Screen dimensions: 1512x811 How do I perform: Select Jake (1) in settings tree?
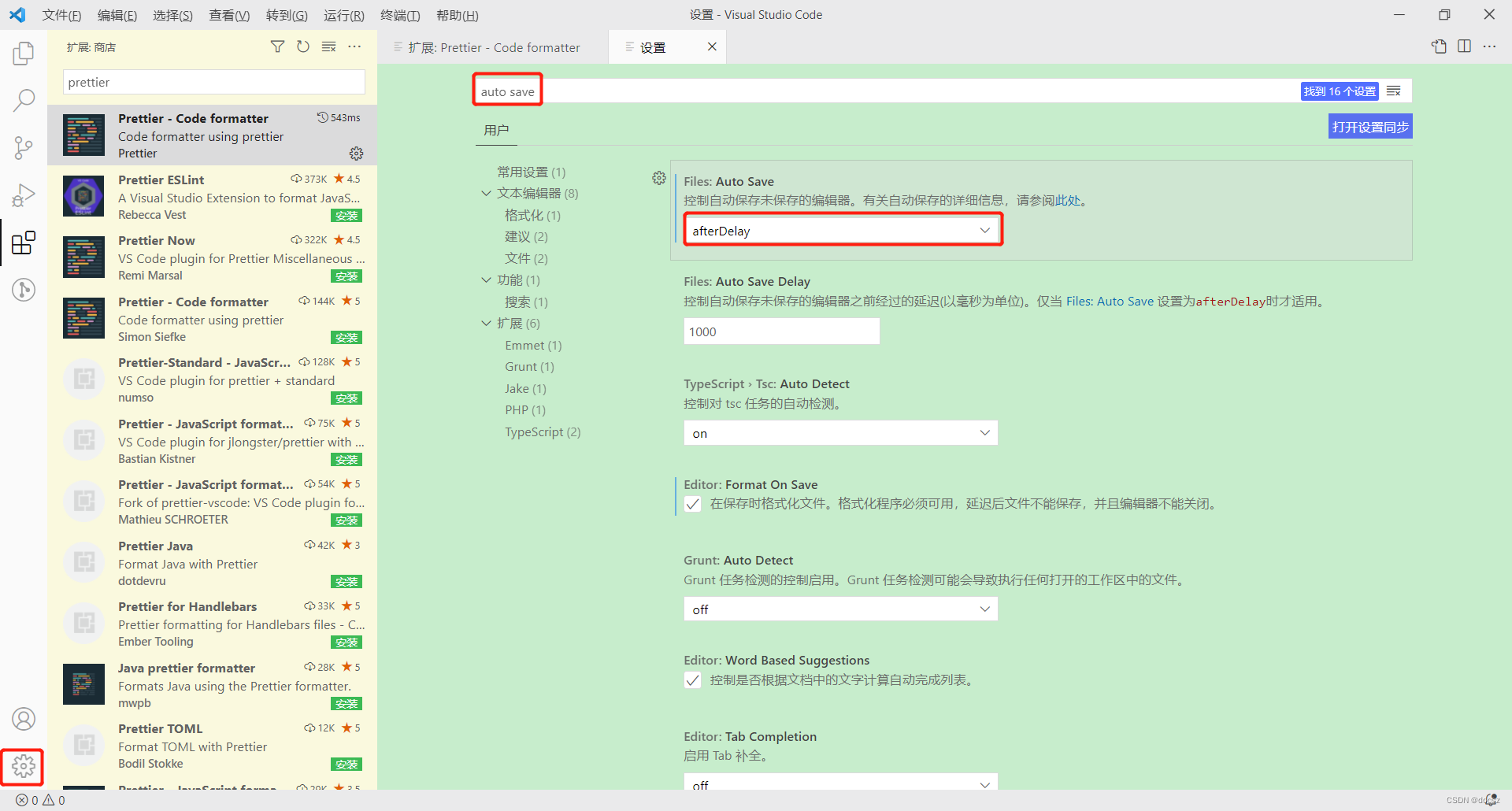[x=526, y=388]
